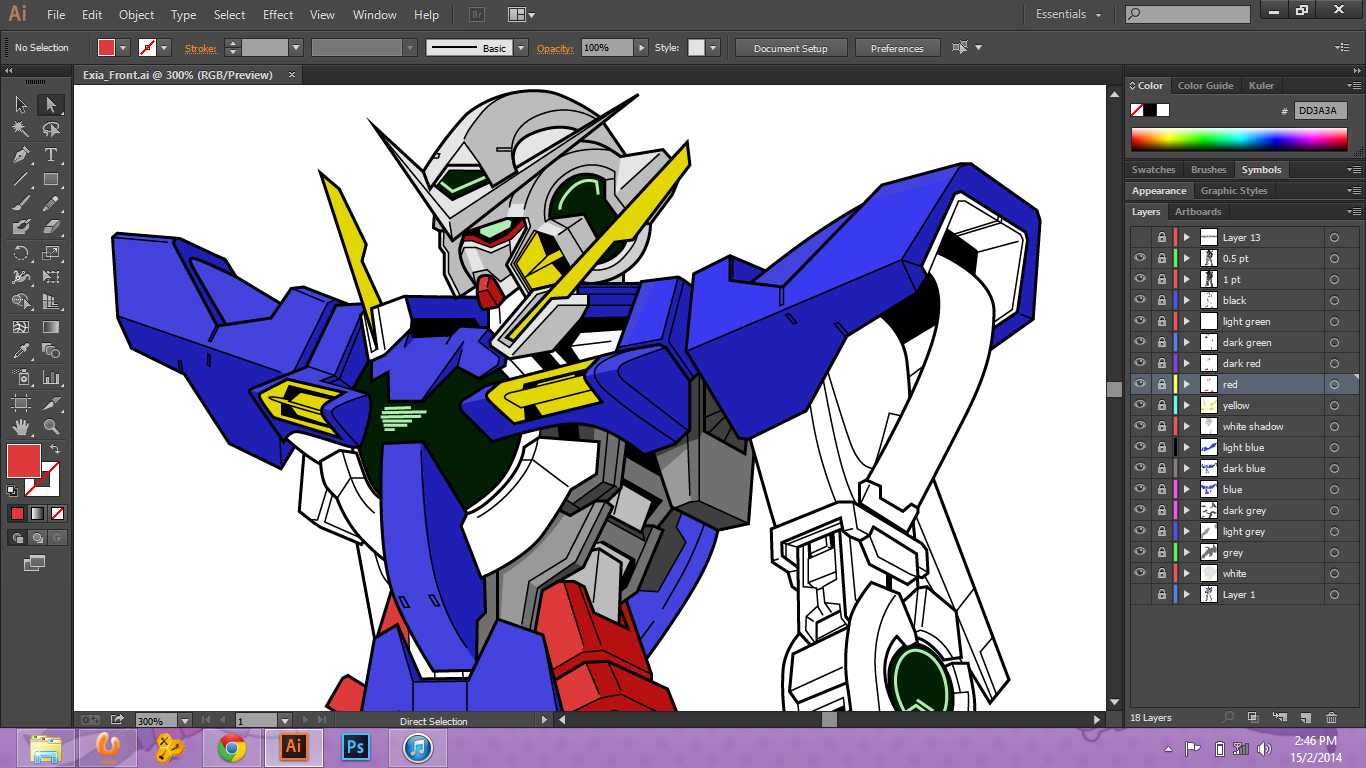Select the Shape Builder tool
Viewport: 1366px width, 768px height.
(x=21, y=302)
